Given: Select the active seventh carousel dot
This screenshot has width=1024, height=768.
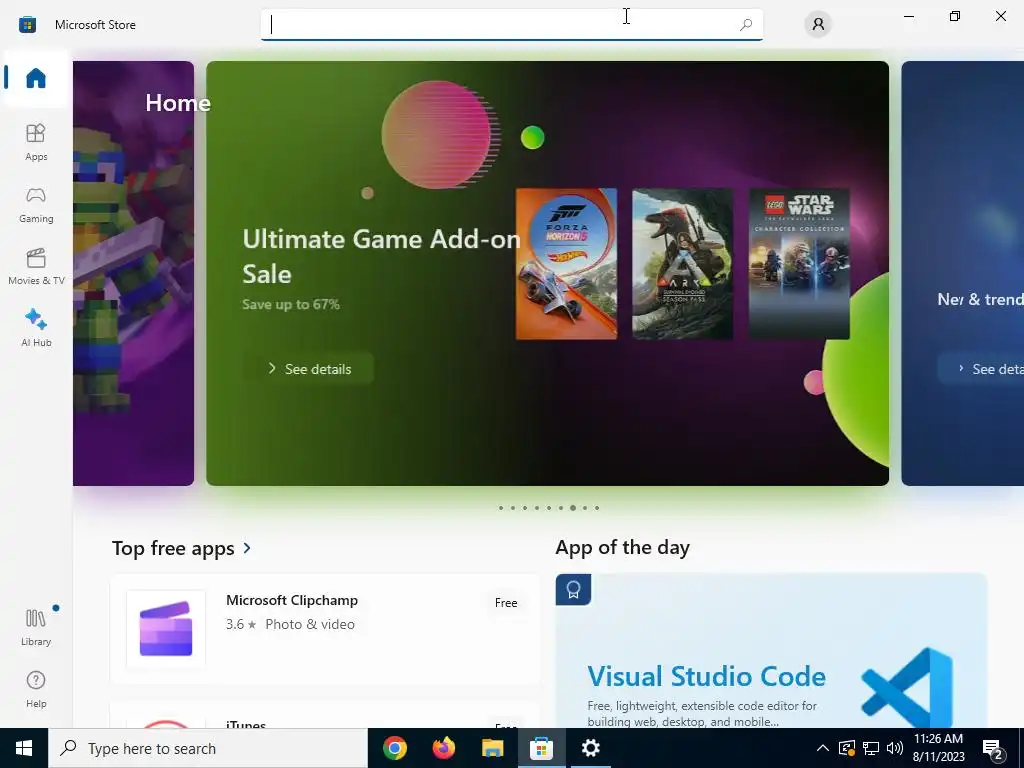Looking at the screenshot, I should [573, 507].
